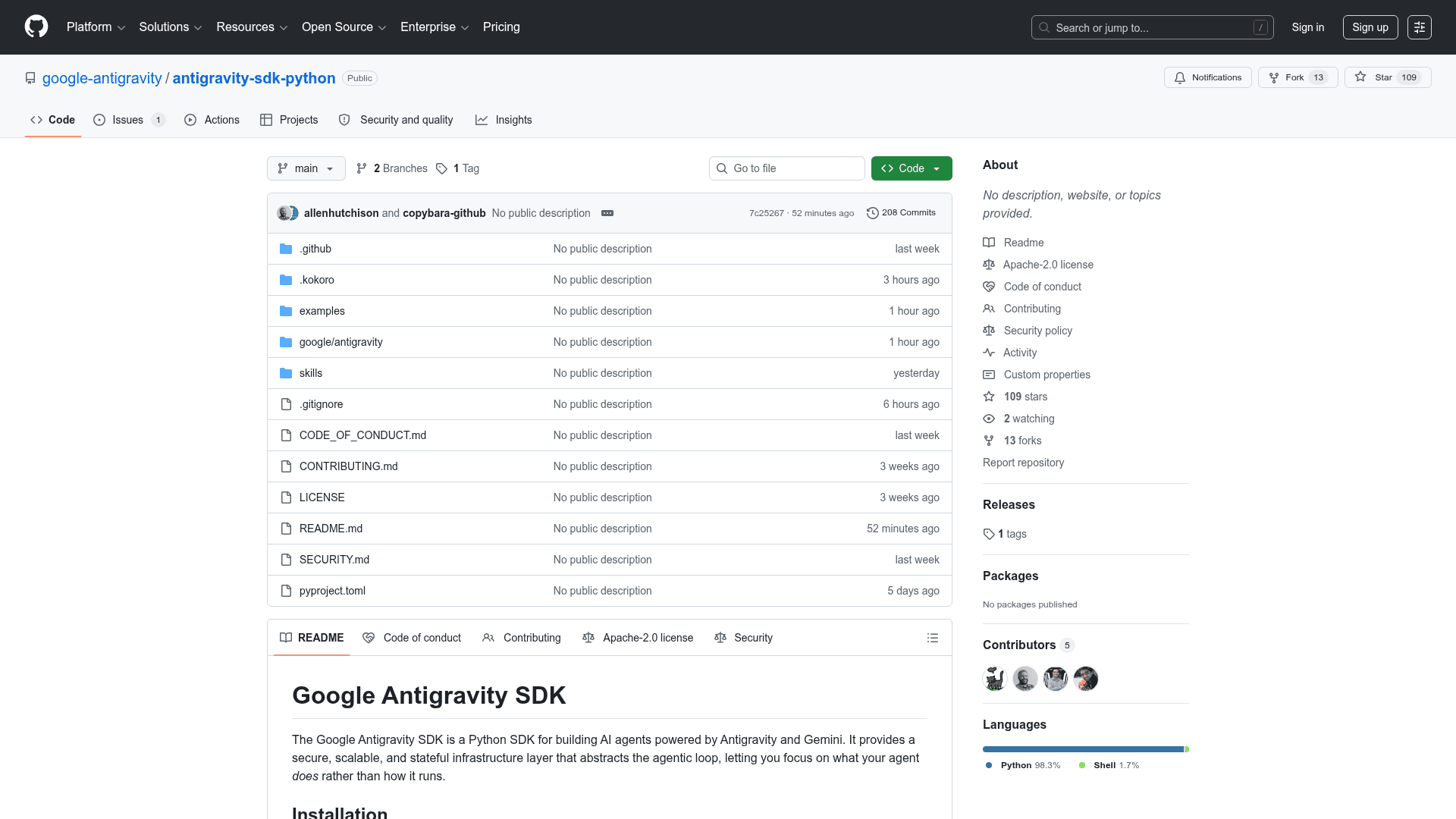Click the second contributor avatar
The height and width of the screenshot is (819, 1456).
click(x=1025, y=679)
